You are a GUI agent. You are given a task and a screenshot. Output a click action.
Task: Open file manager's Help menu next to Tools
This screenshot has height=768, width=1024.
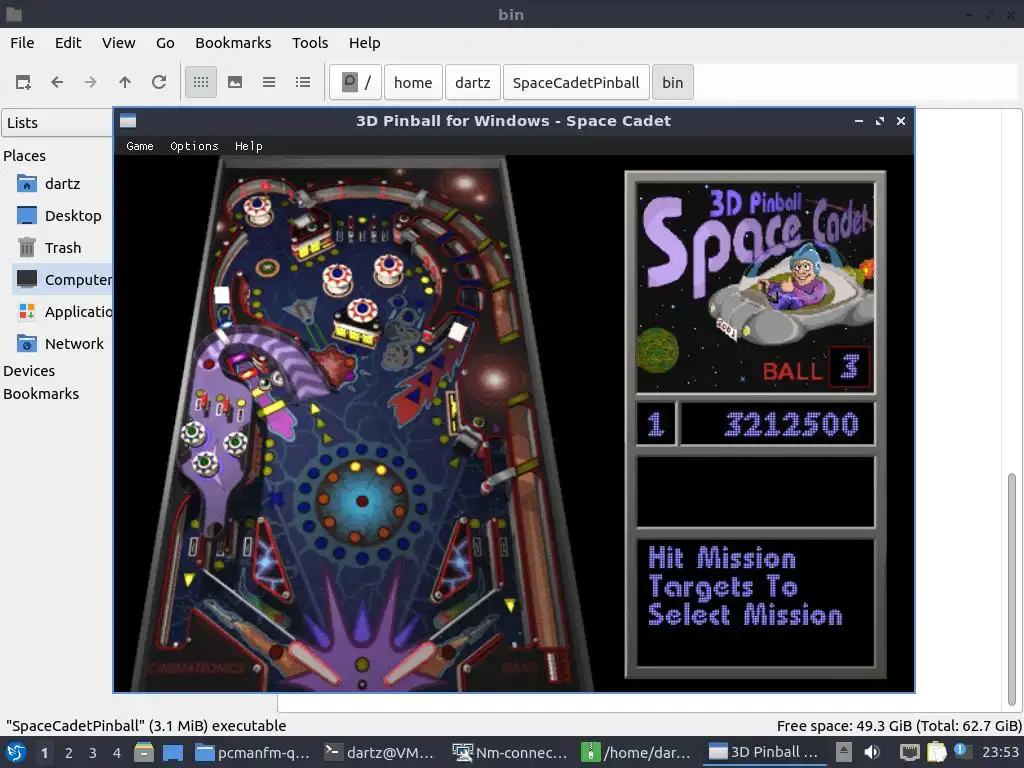coord(364,43)
